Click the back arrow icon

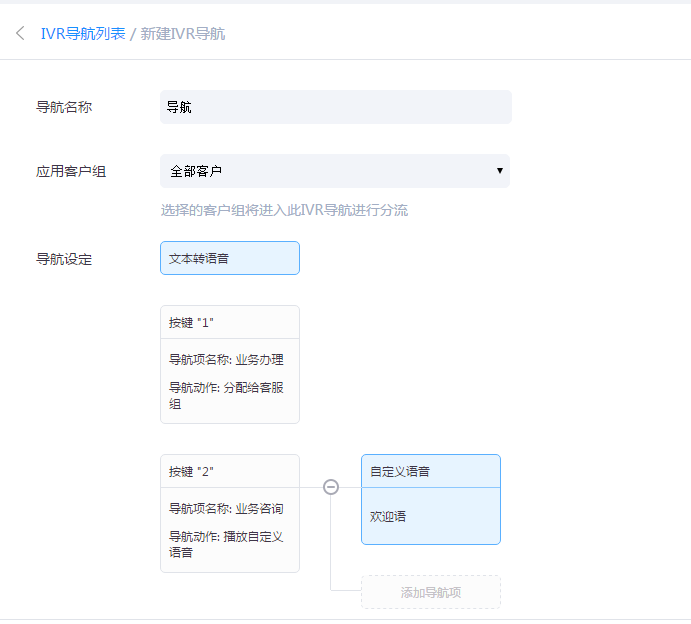tap(20, 33)
